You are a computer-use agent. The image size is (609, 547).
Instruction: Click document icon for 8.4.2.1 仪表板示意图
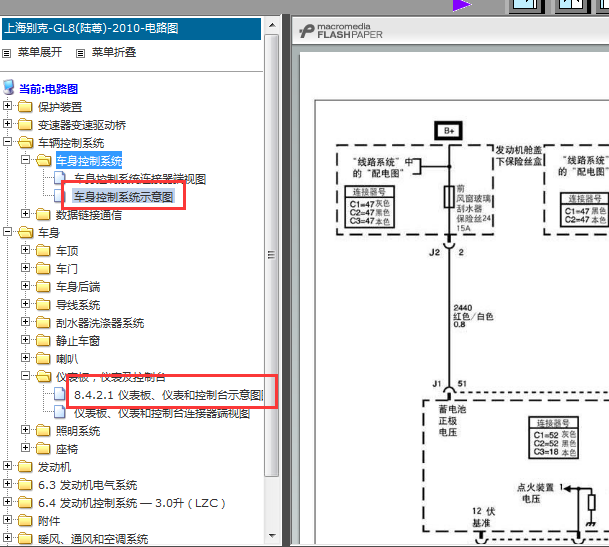tap(59, 394)
